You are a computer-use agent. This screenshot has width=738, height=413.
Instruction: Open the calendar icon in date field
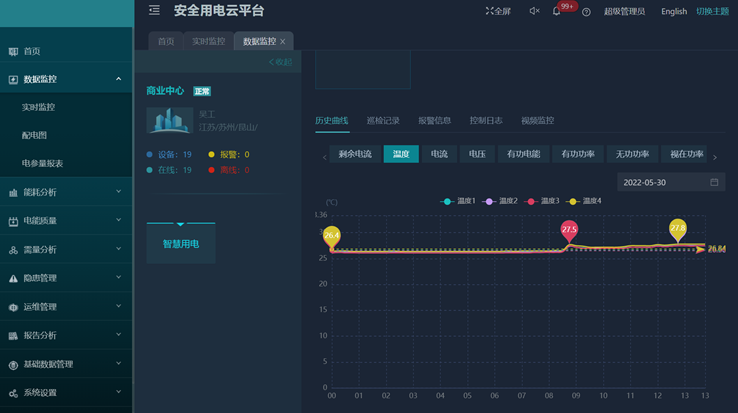(714, 182)
